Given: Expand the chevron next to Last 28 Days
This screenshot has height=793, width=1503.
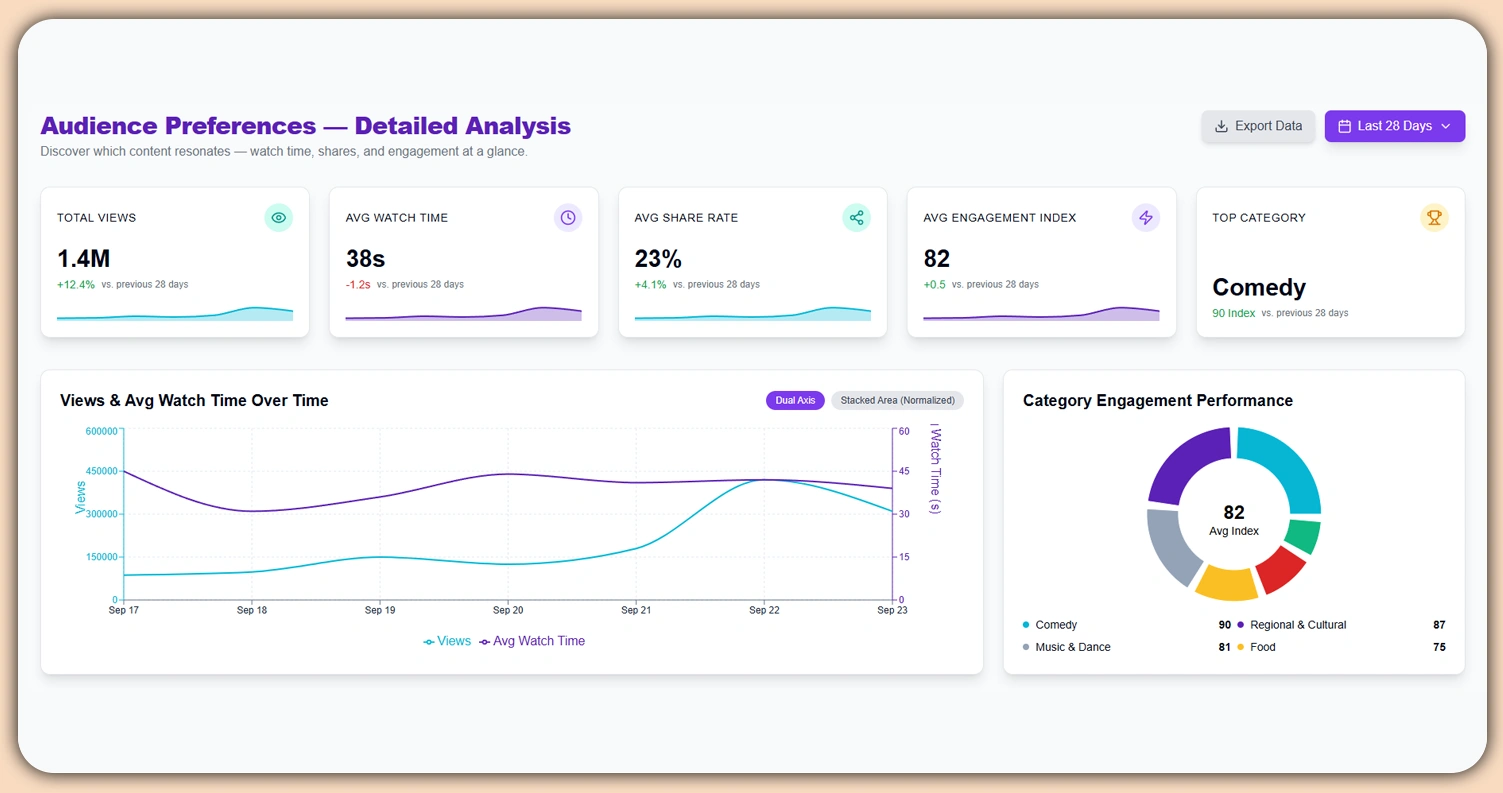Looking at the screenshot, I should tap(1447, 126).
